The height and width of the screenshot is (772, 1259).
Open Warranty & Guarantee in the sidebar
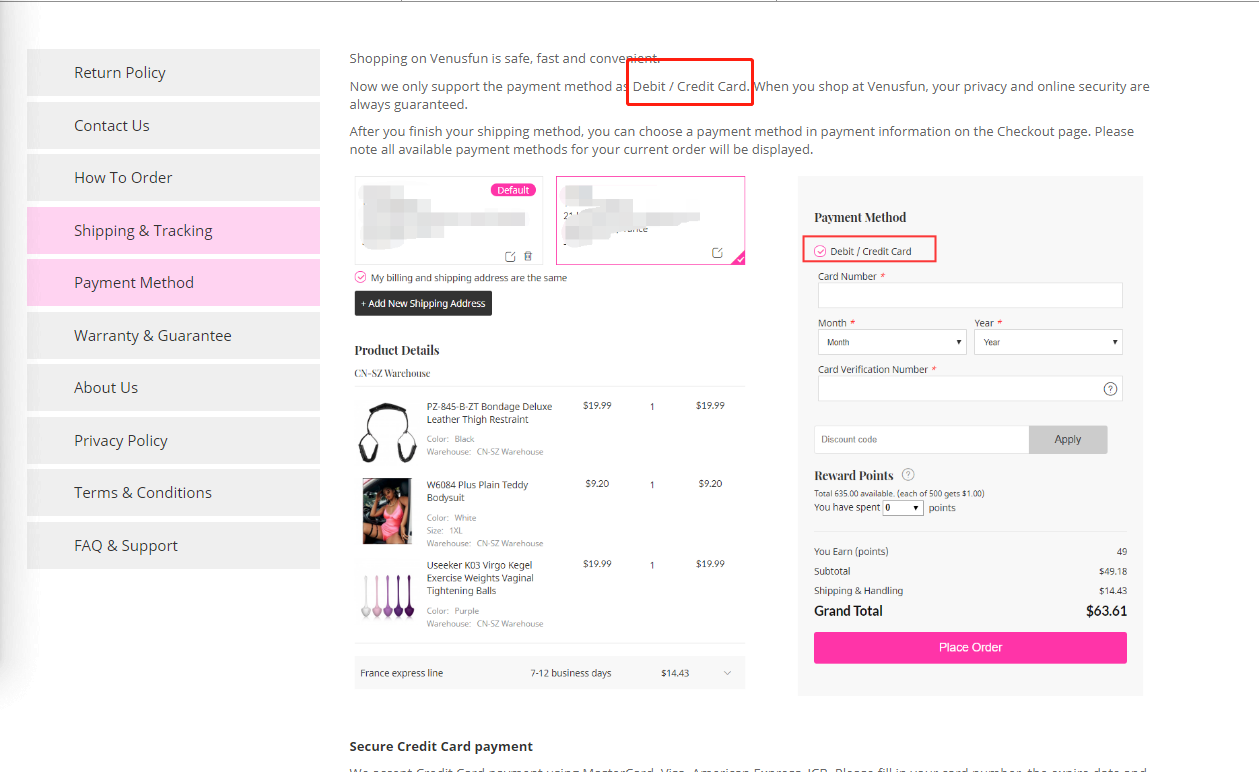[x=173, y=336]
